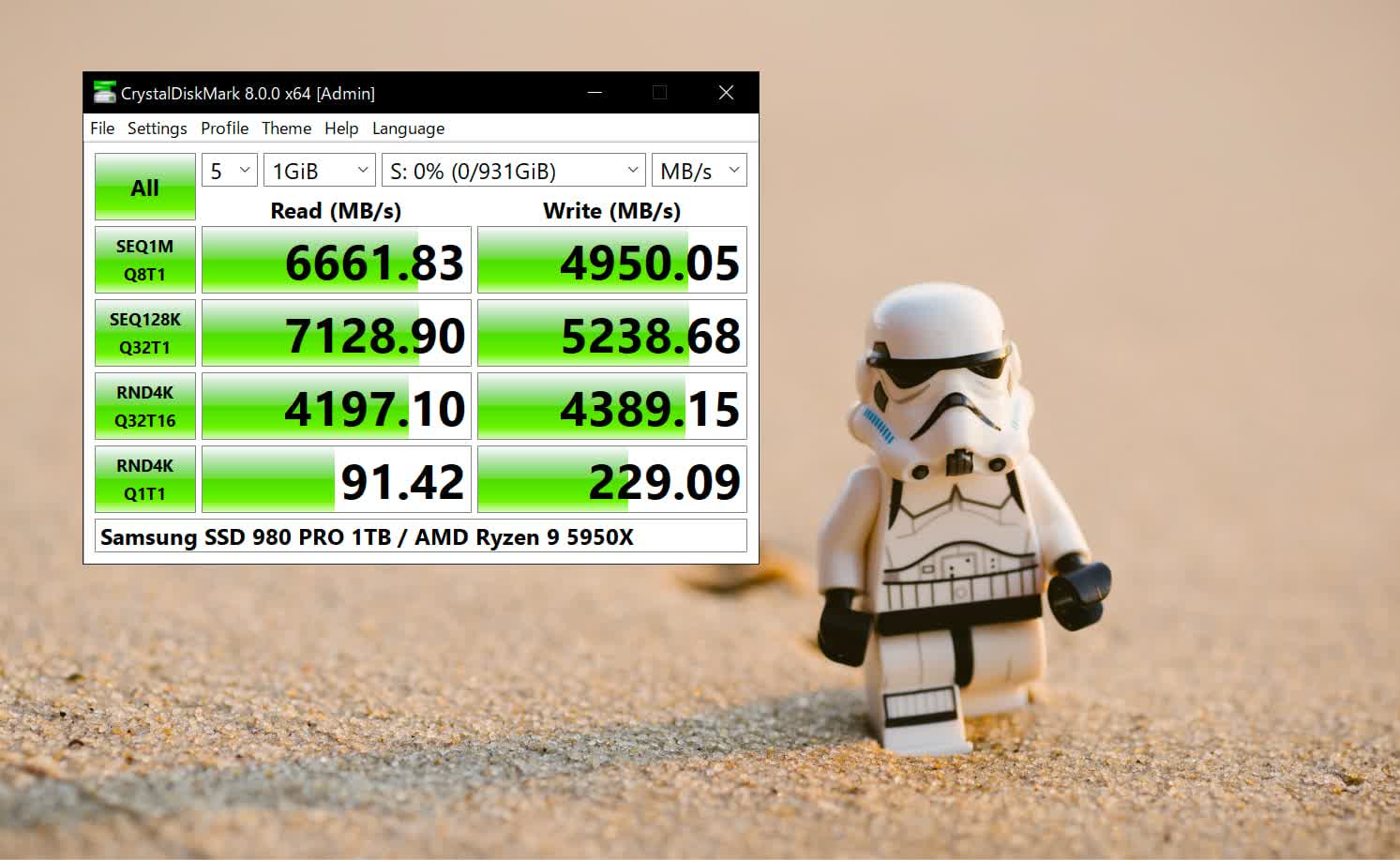Screen dimensions: 1400x860
Task: Start the SEQ1M Q8T1 test
Action: [x=144, y=260]
